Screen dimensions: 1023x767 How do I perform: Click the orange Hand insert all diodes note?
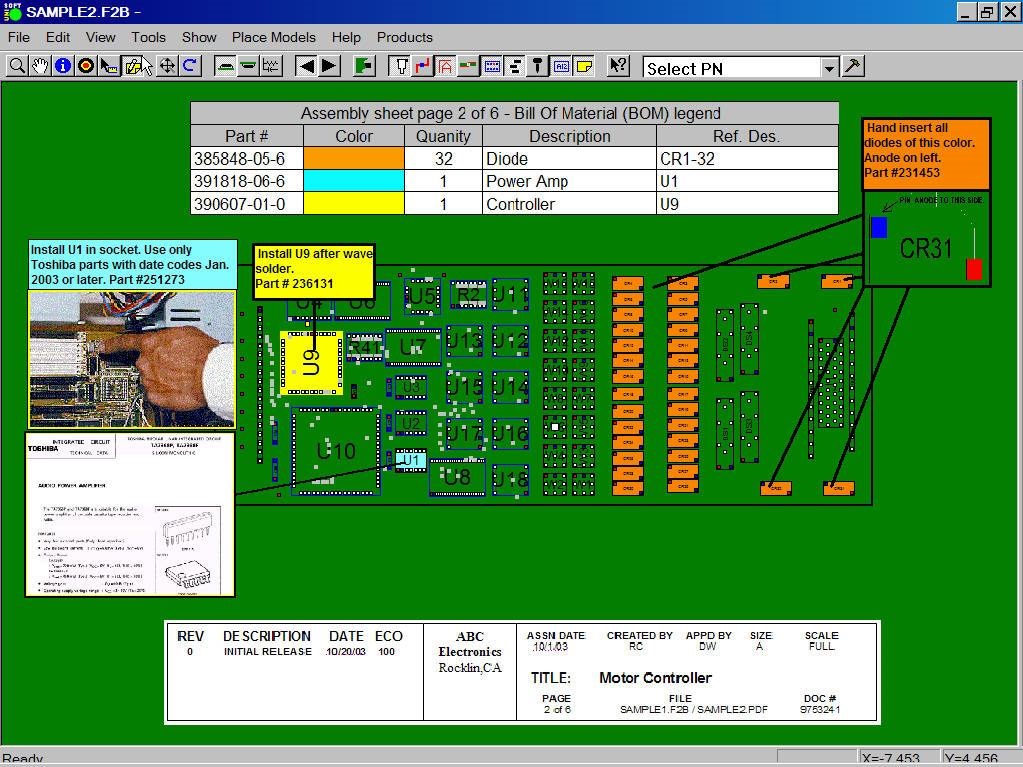(926, 154)
